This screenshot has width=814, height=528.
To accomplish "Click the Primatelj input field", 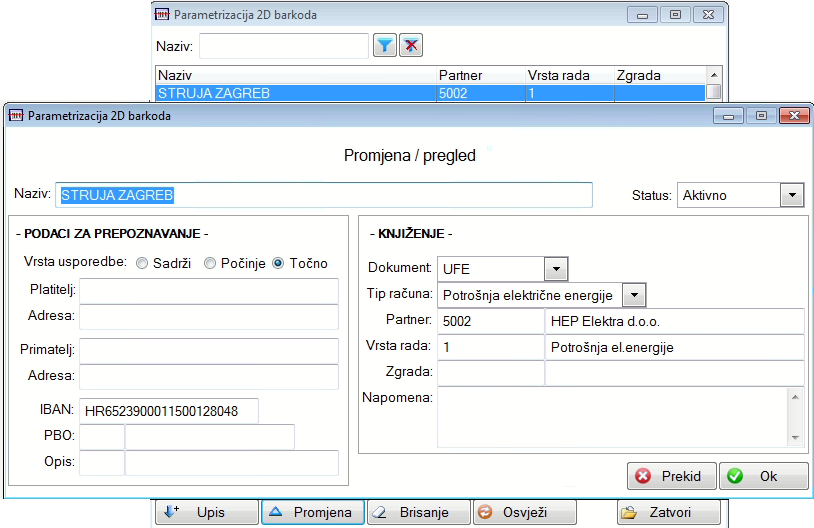I will [209, 351].
